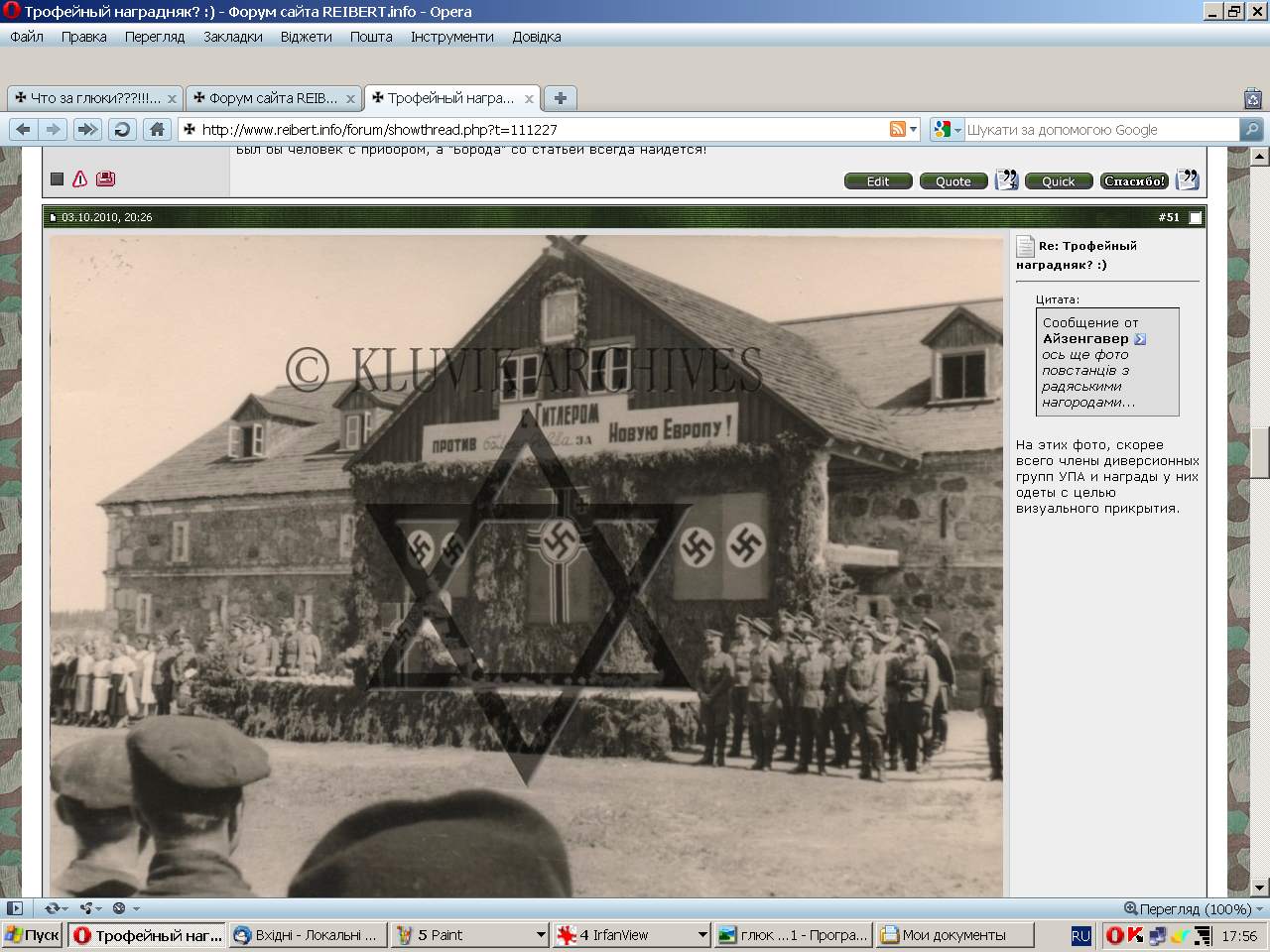This screenshot has height=952, width=1270.
Task: Focus the Google search field
Action: click(1101, 129)
